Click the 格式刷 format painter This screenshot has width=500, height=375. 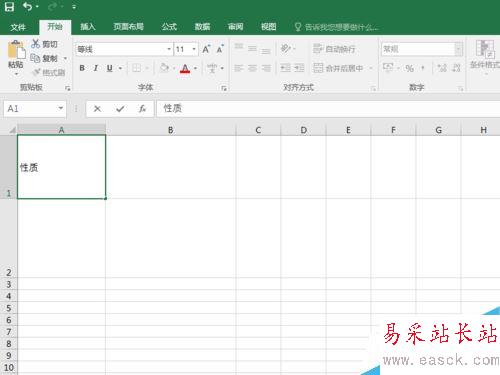48,72
